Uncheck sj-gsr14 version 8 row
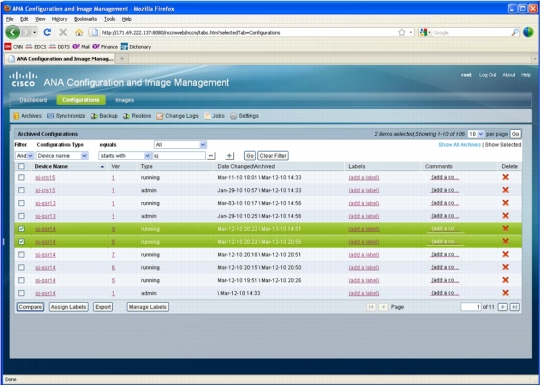Image resolution: width=541 pixels, height=387 pixels. (21, 241)
